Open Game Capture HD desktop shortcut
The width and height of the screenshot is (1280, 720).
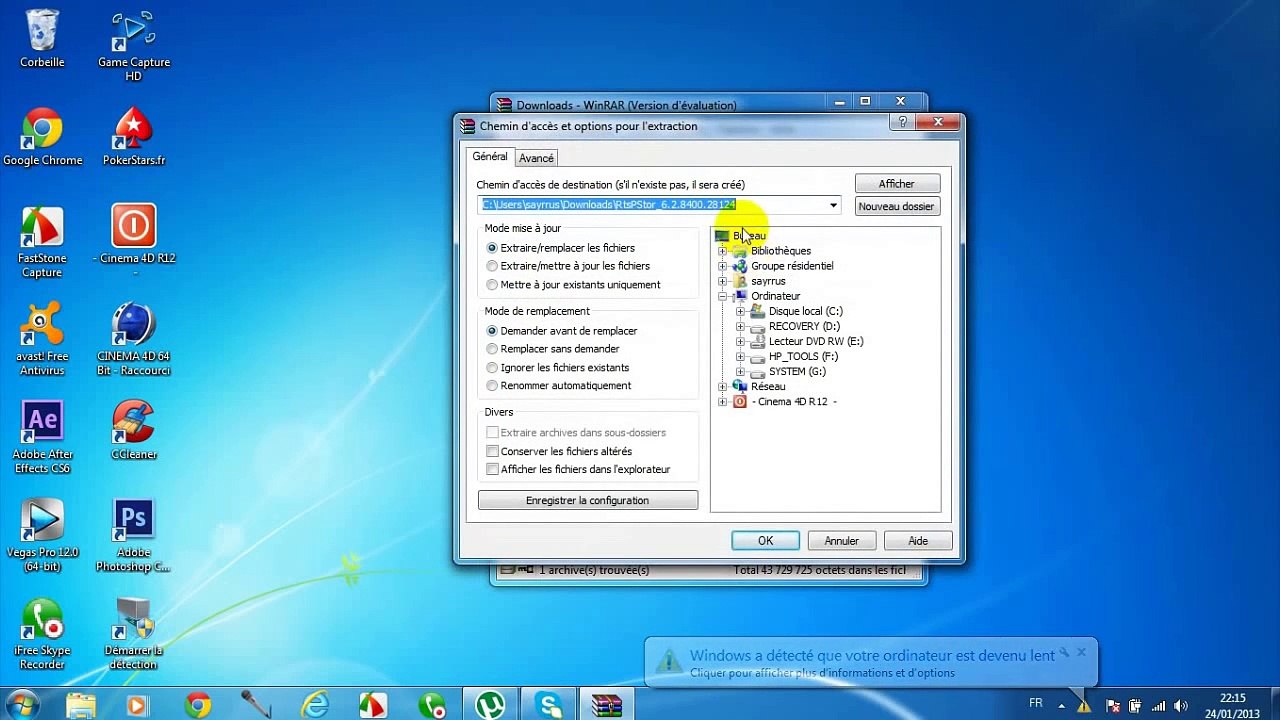coord(134,46)
